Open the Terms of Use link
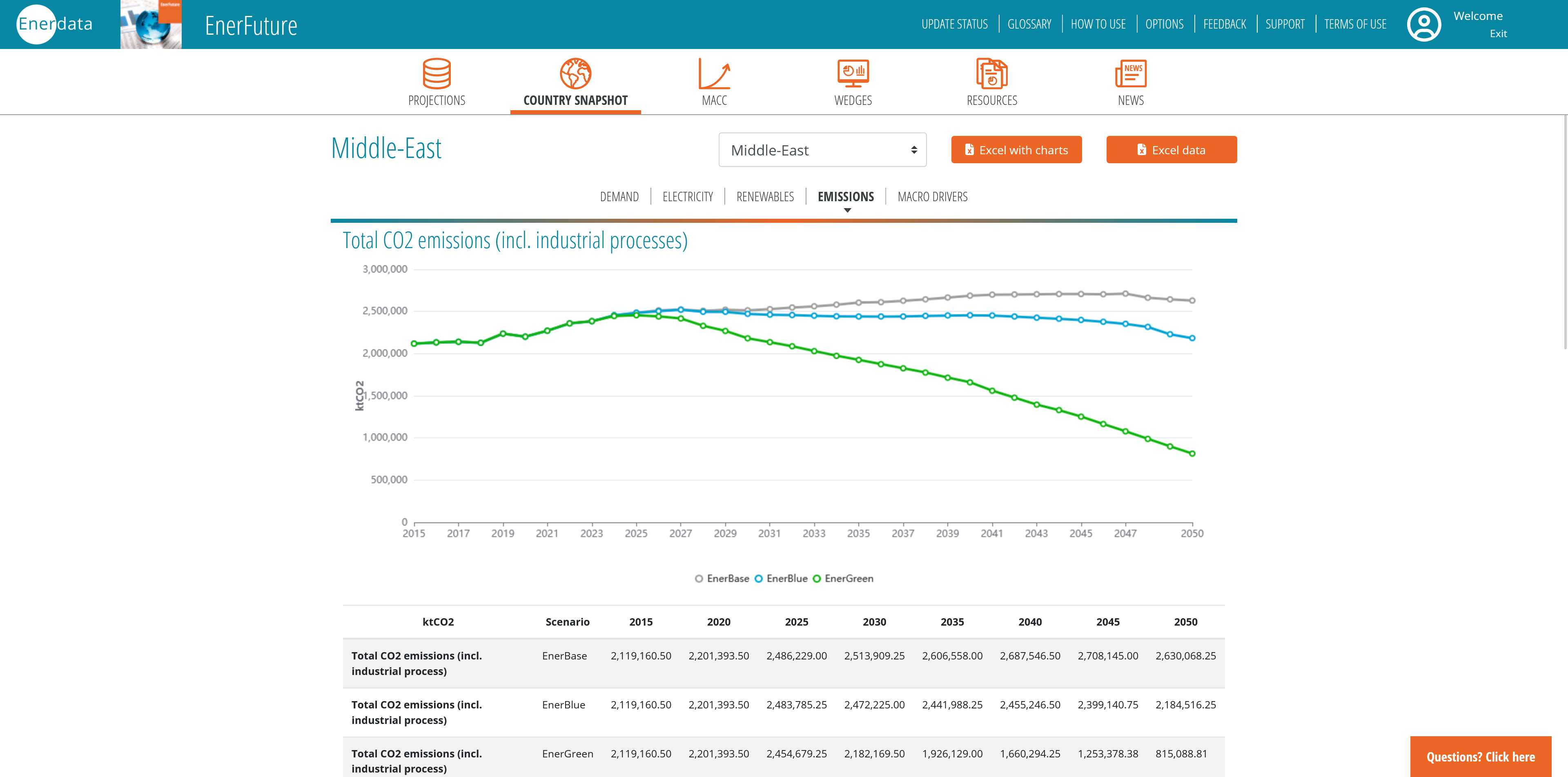1568x777 pixels. [x=1355, y=24]
